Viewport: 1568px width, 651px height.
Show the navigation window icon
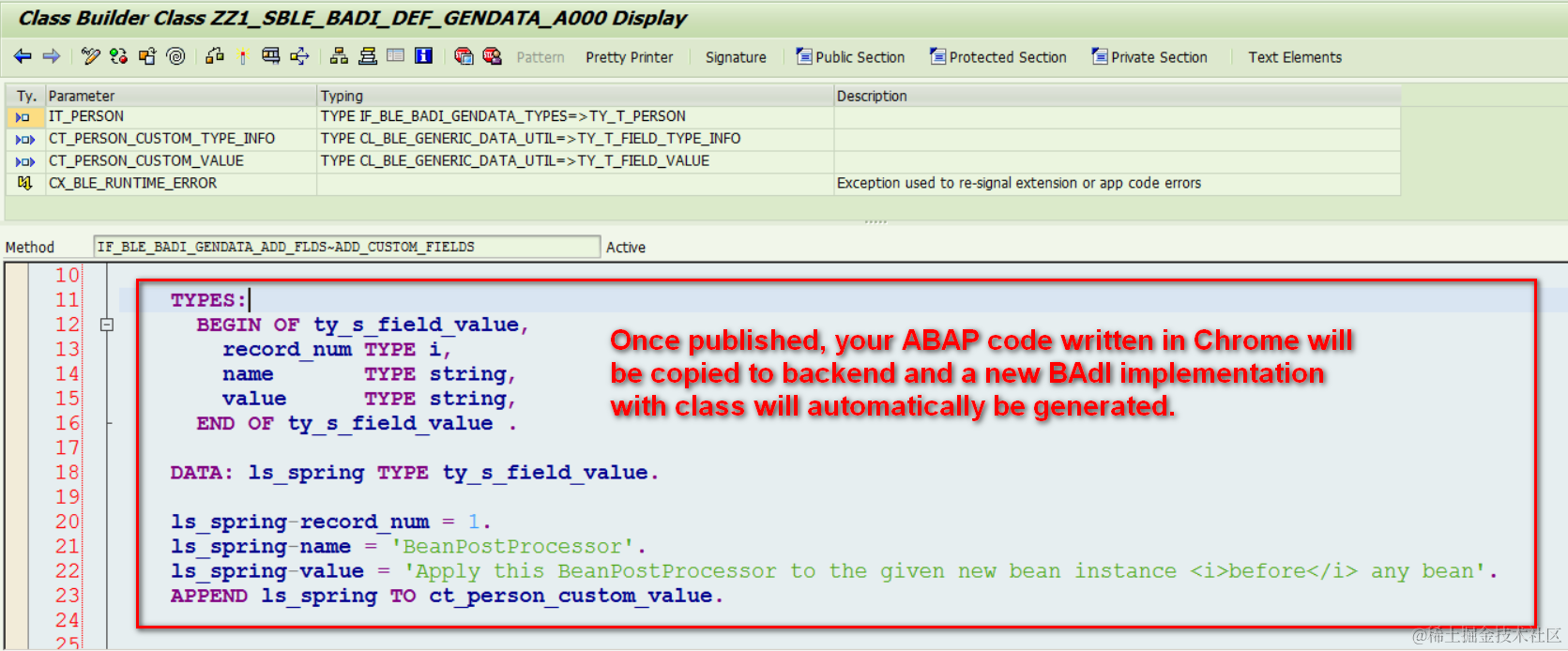point(368,56)
